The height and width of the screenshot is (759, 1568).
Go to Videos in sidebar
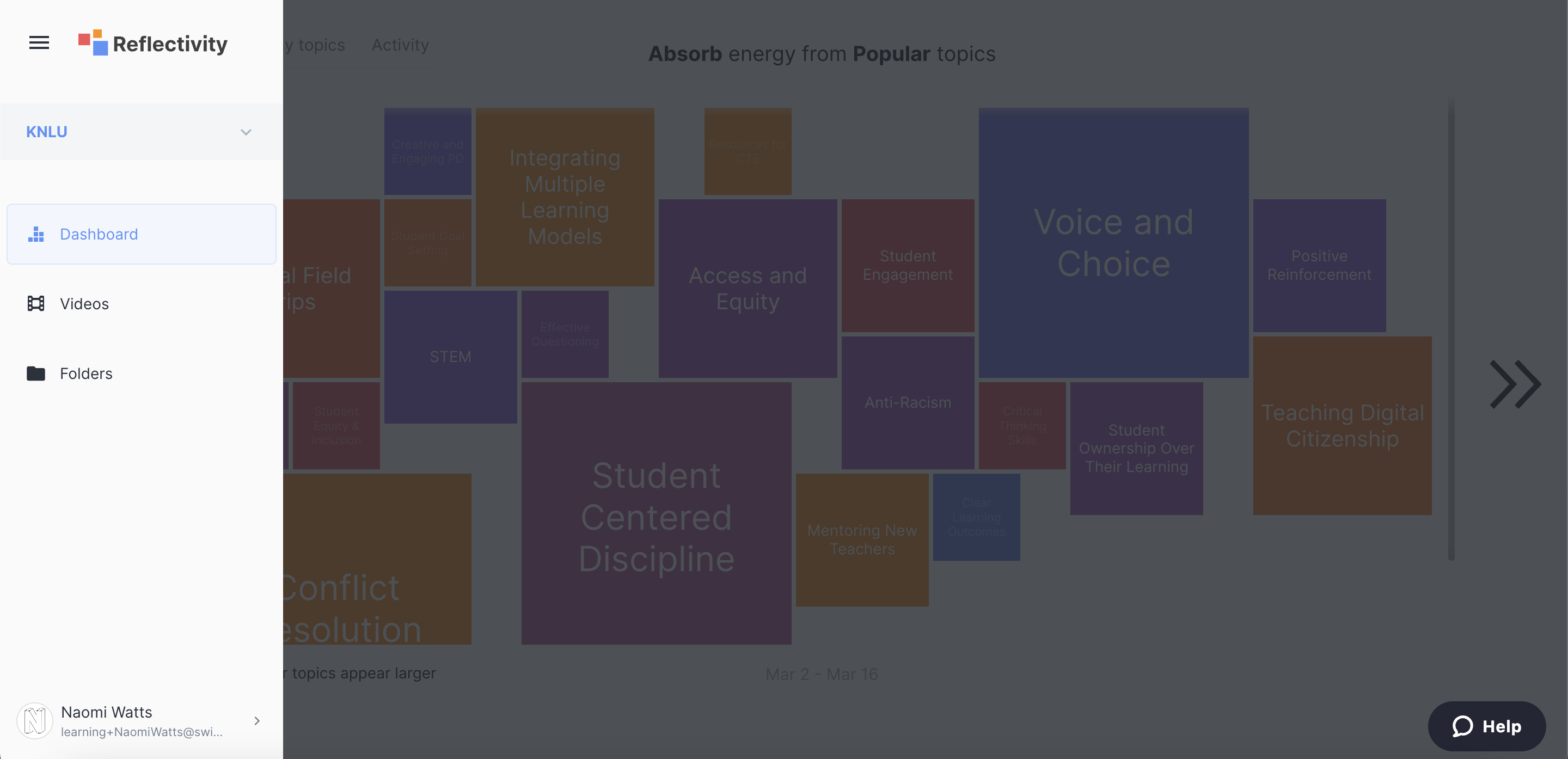click(84, 304)
